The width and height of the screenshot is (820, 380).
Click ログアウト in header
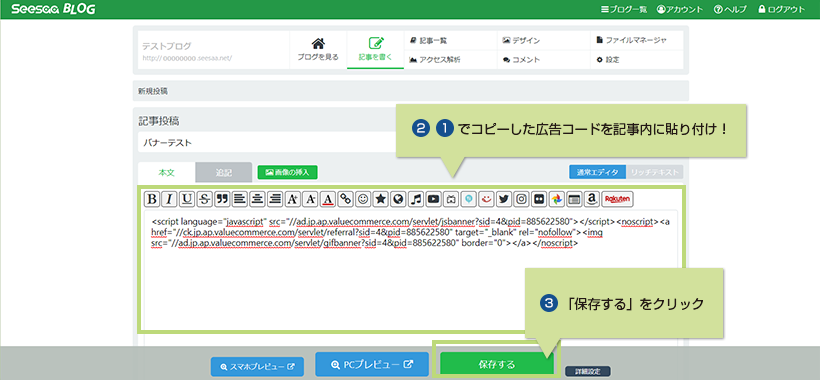(781, 9)
